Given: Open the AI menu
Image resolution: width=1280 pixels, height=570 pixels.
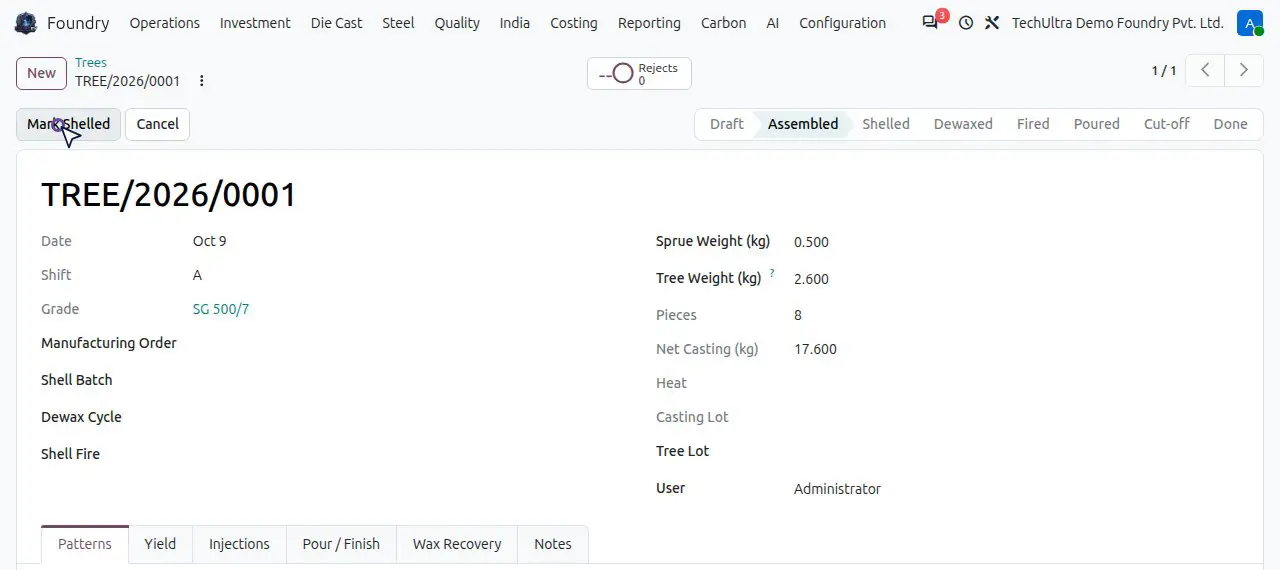Looking at the screenshot, I should [x=773, y=23].
